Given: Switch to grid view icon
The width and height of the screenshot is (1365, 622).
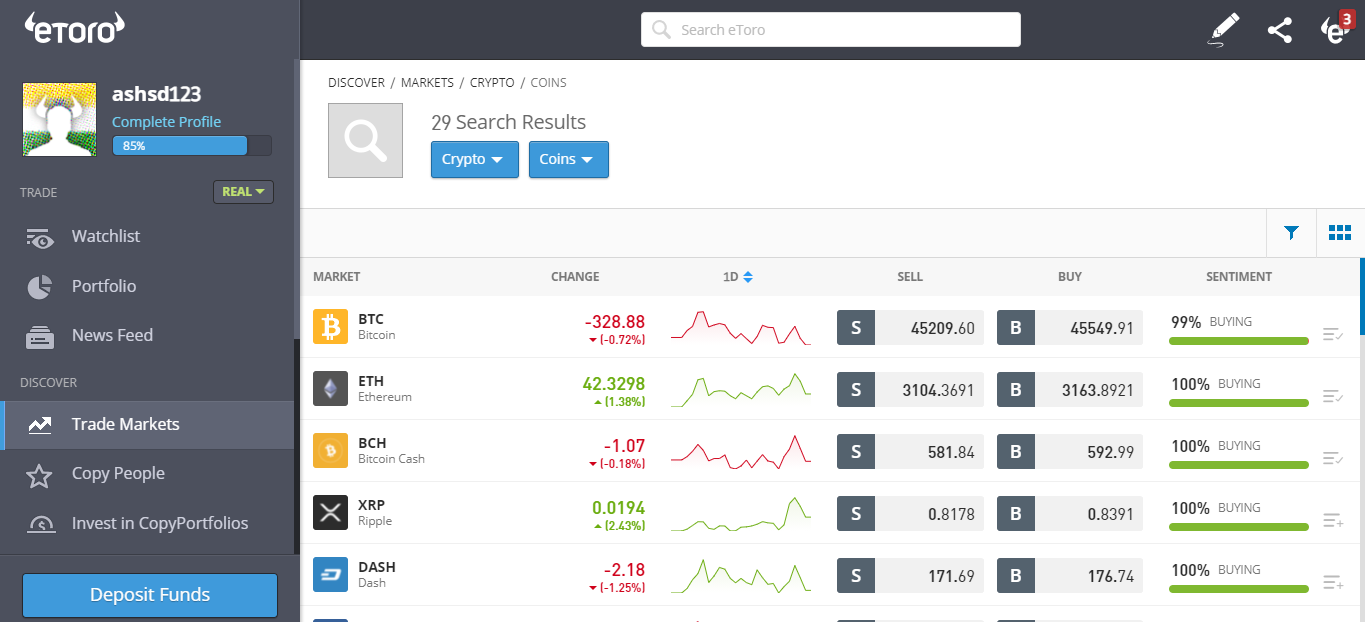Looking at the screenshot, I should pyautogui.click(x=1340, y=233).
